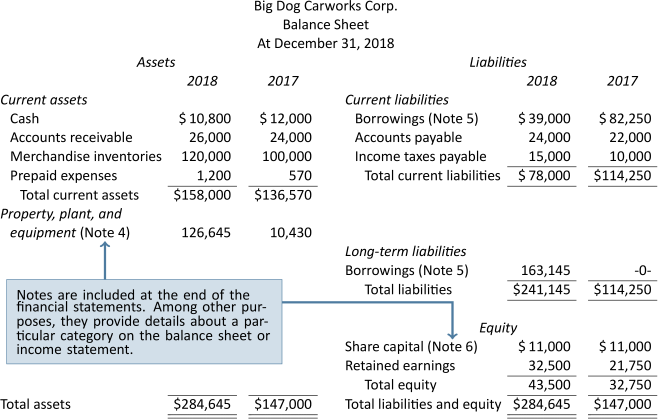The height and width of the screenshot is (419, 658).
Task: Select the $241,145 total liabilities value
Action: [x=542, y=290]
